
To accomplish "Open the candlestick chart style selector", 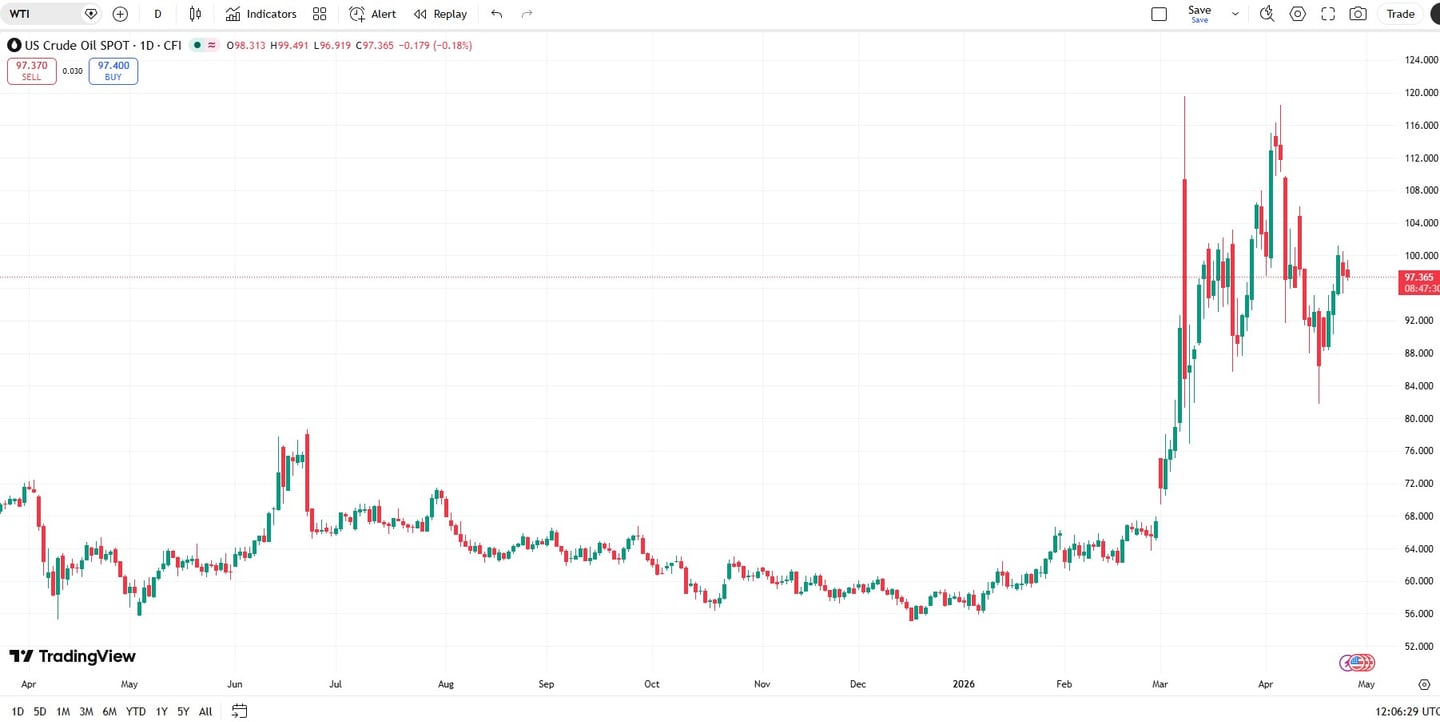I will tap(195, 14).
